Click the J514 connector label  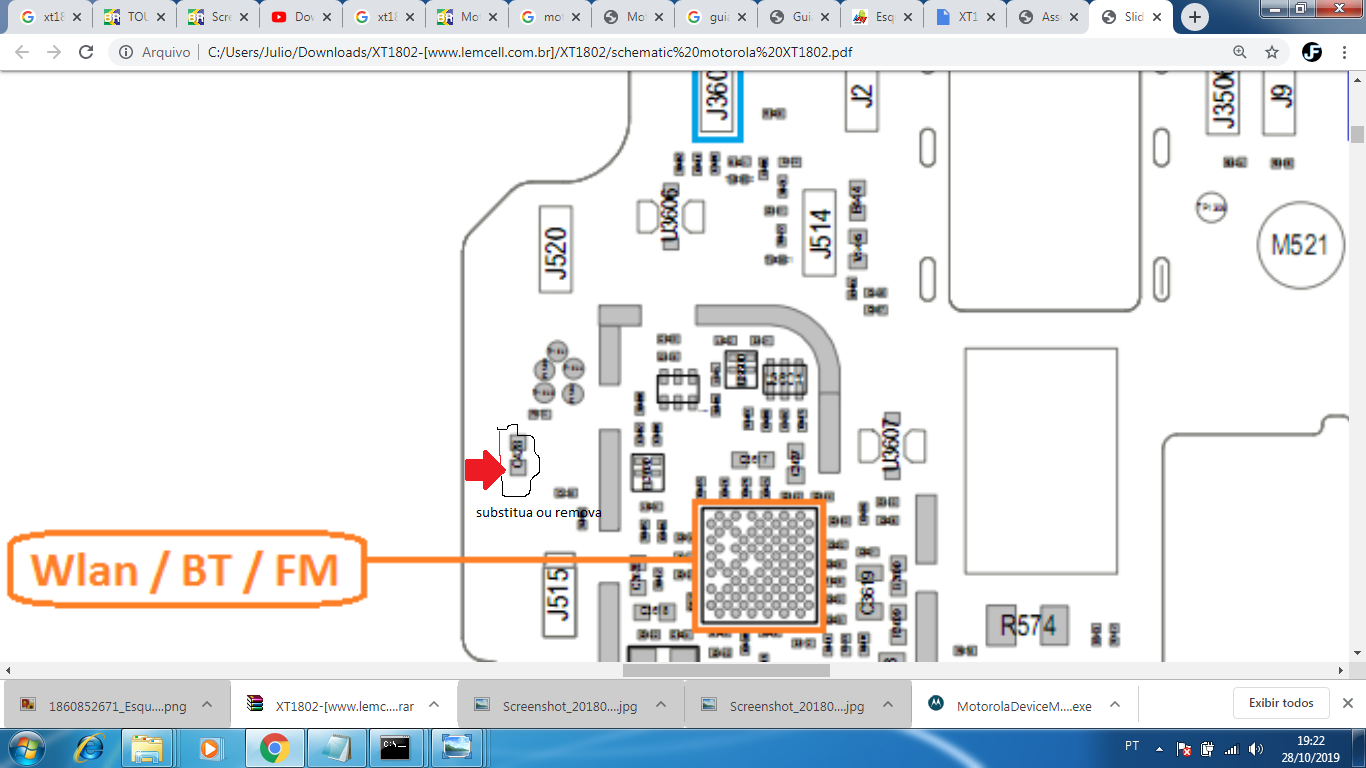pos(821,233)
